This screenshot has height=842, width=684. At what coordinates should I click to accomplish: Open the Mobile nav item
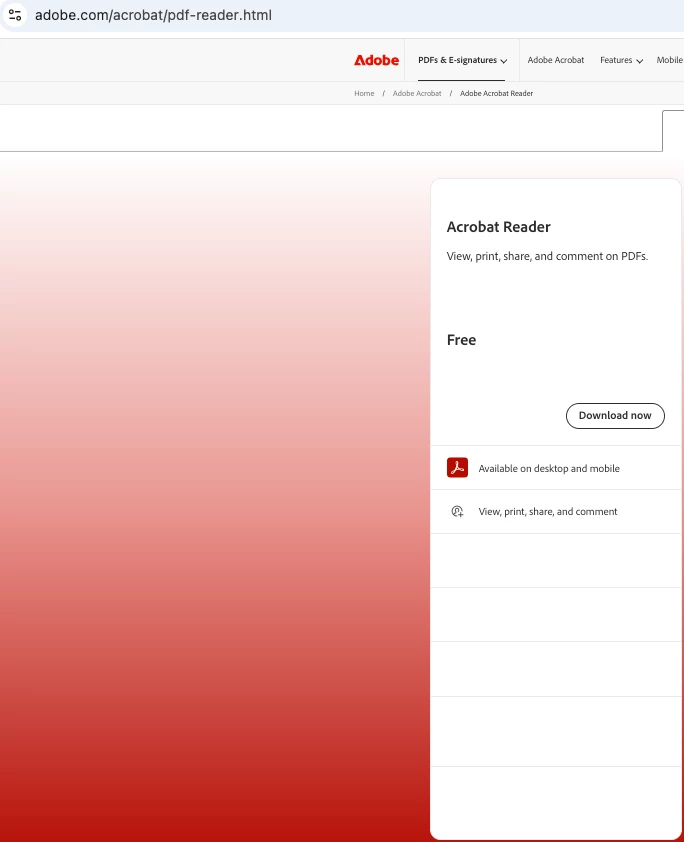pos(670,60)
